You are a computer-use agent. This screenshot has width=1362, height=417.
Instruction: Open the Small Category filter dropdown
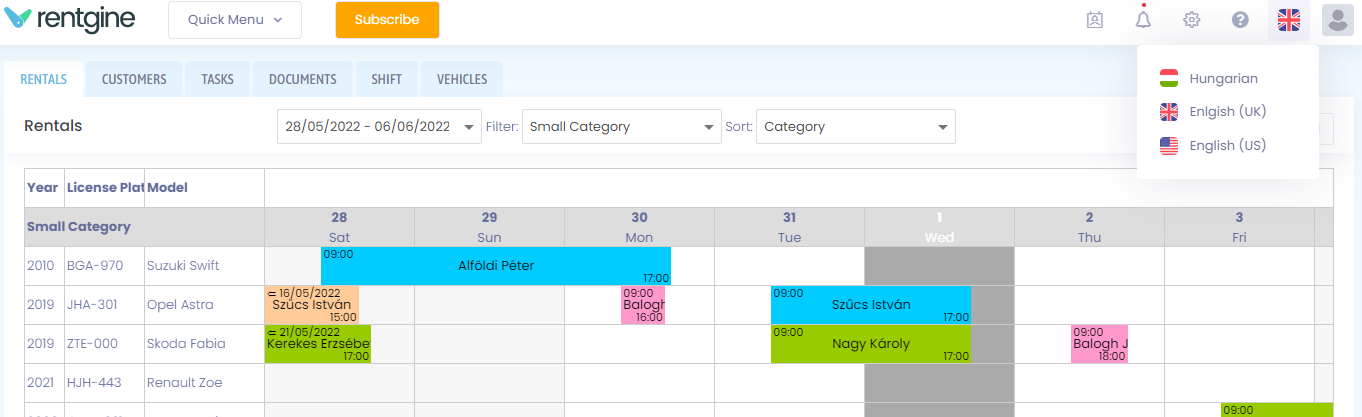click(622, 127)
